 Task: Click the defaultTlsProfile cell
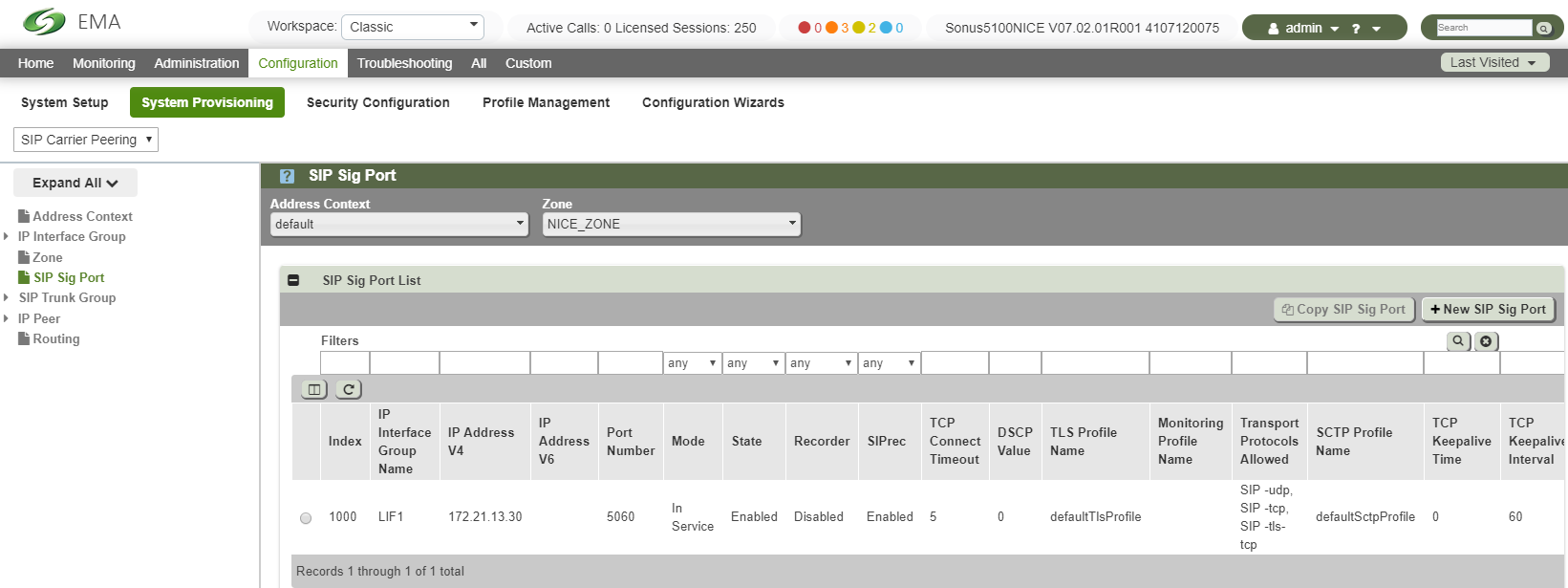point(1096,517)
